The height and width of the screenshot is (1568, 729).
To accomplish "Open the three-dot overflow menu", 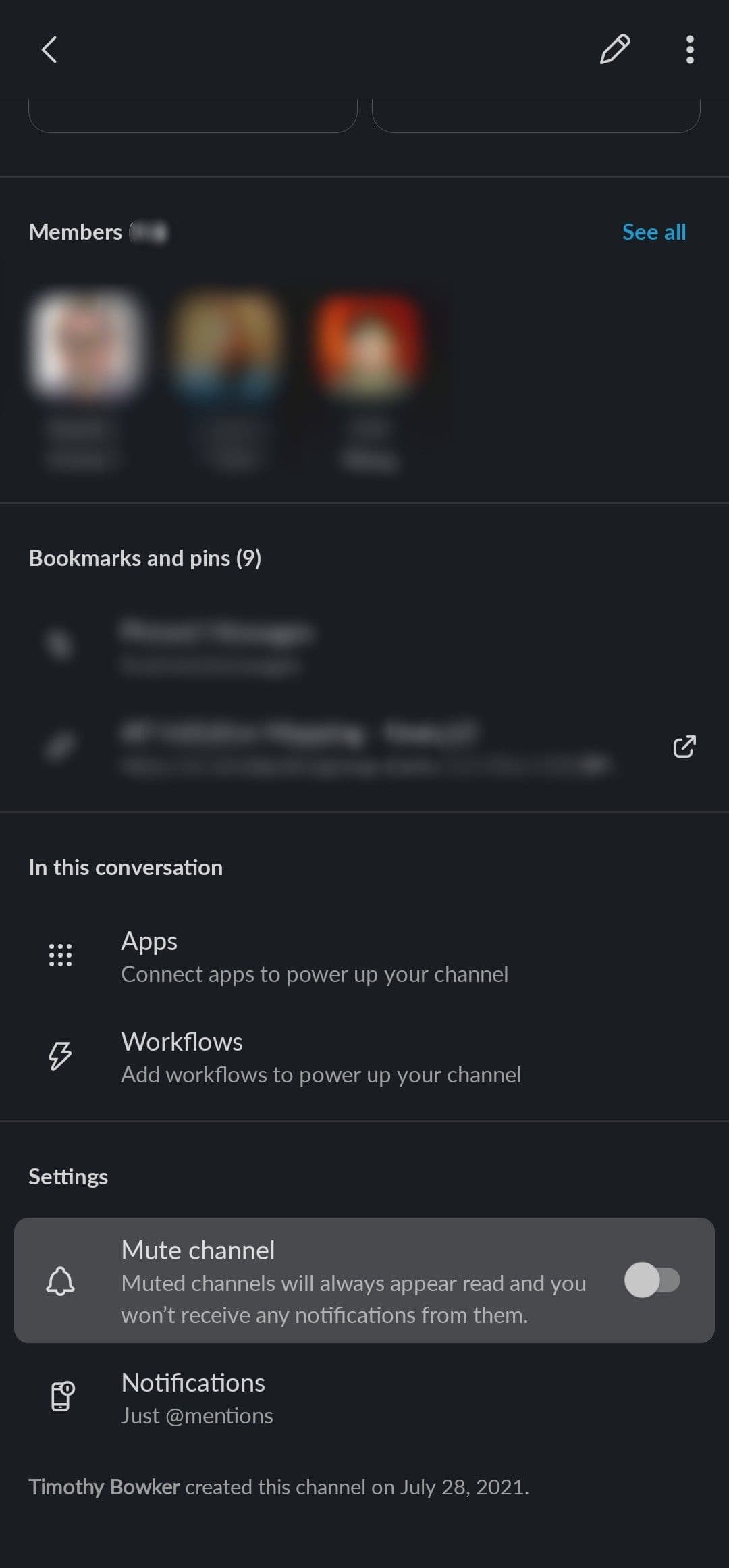I will click(x=690, y=49).
